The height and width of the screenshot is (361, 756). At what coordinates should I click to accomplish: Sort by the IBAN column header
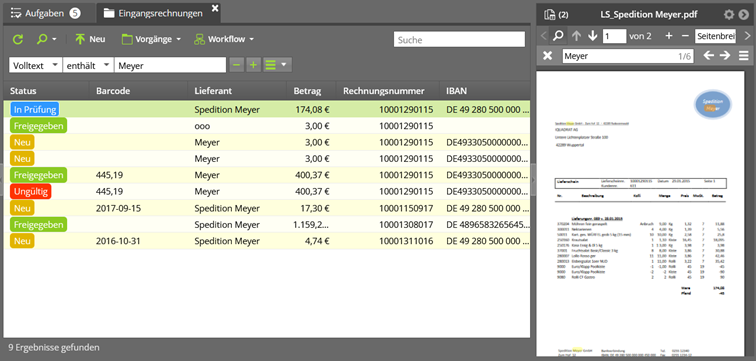click(x=485, y=91)
